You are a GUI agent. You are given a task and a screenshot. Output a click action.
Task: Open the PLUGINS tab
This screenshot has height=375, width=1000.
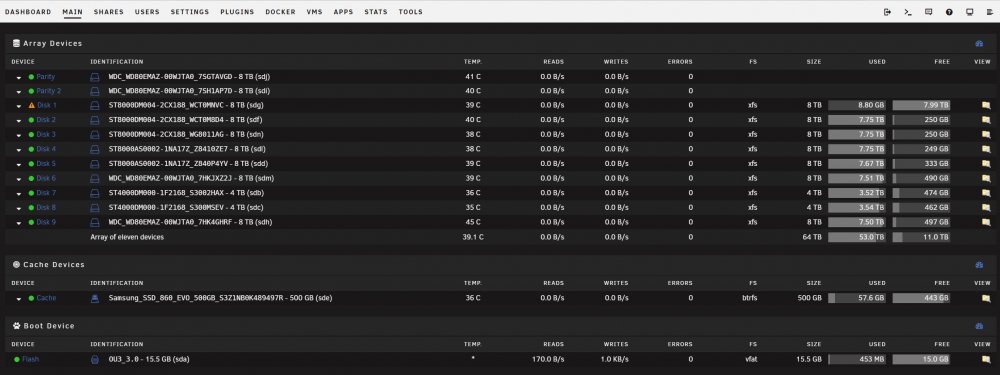(237, 12)
